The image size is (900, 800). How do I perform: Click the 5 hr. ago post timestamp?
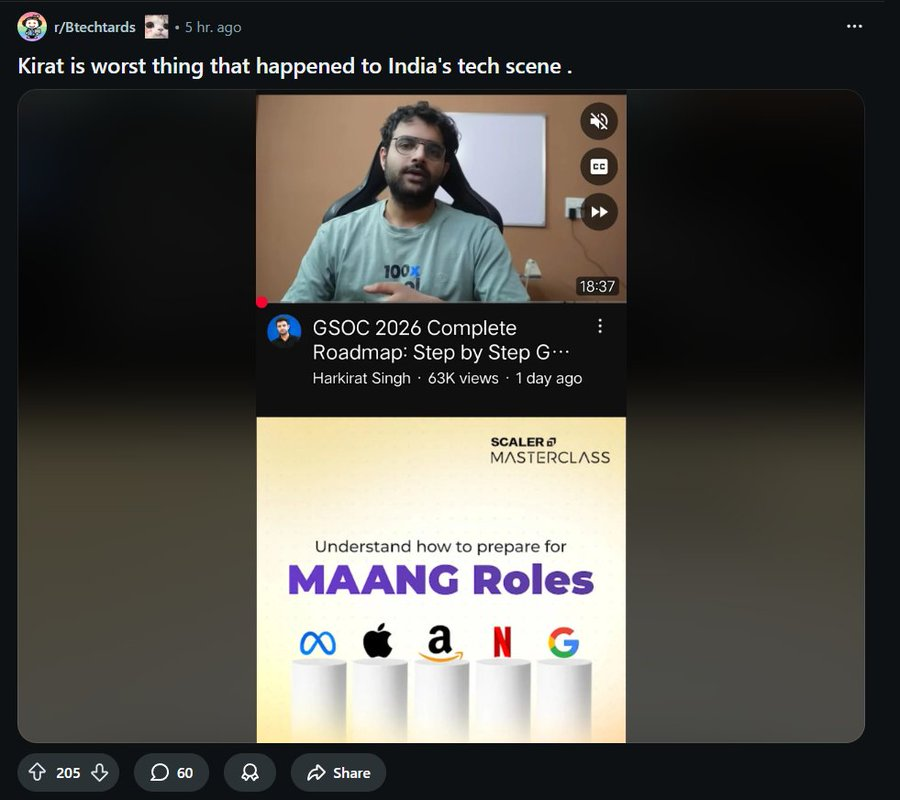[x=213, y=27]
